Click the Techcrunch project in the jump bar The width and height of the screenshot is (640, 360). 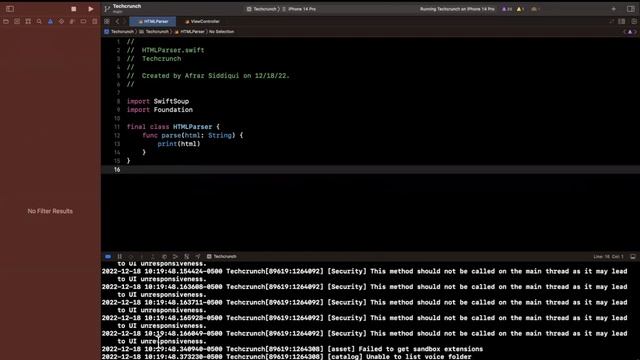tap(119, 31)
